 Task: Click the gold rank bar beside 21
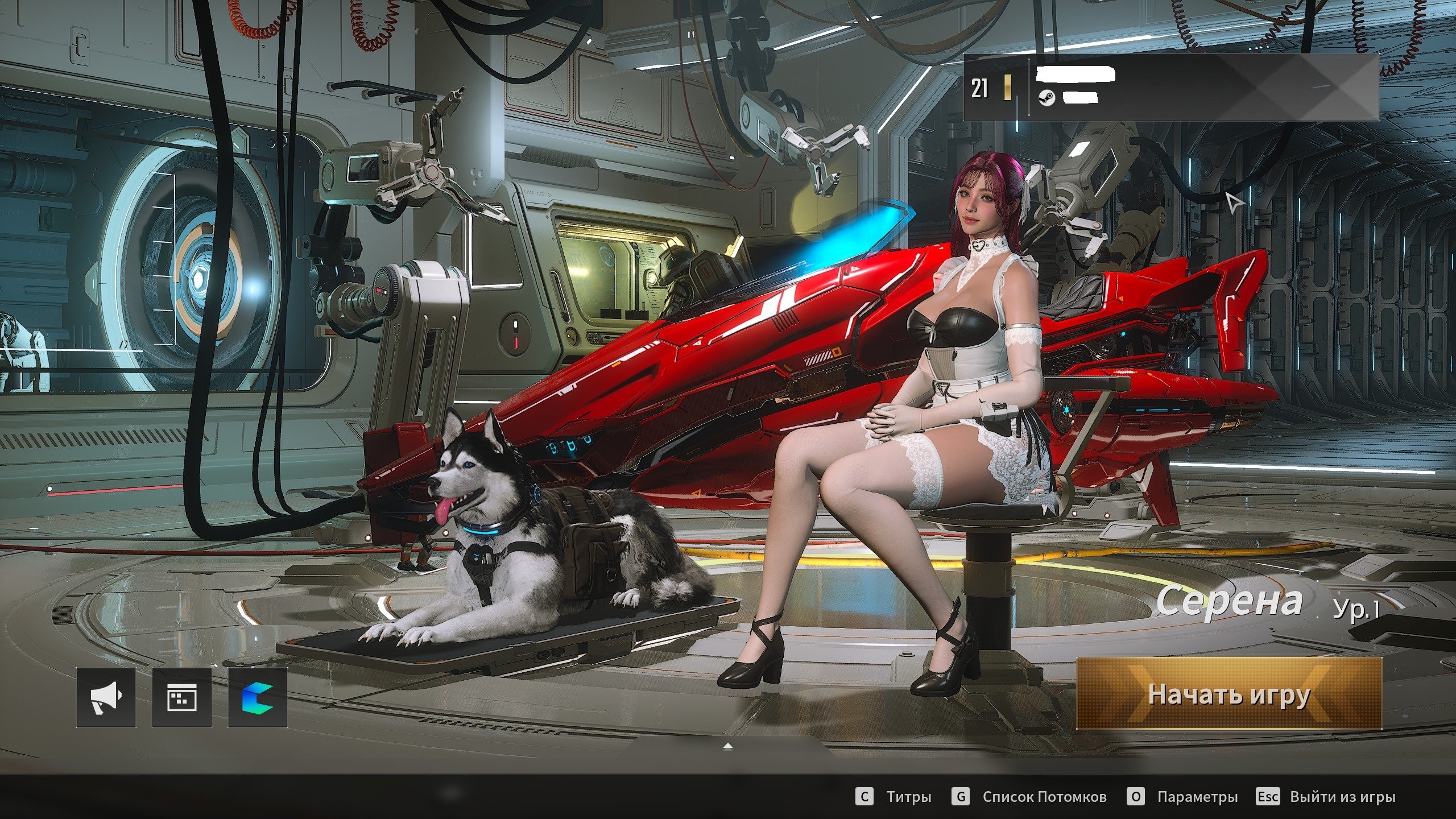pyautogui.click(x=1007, y=88)
